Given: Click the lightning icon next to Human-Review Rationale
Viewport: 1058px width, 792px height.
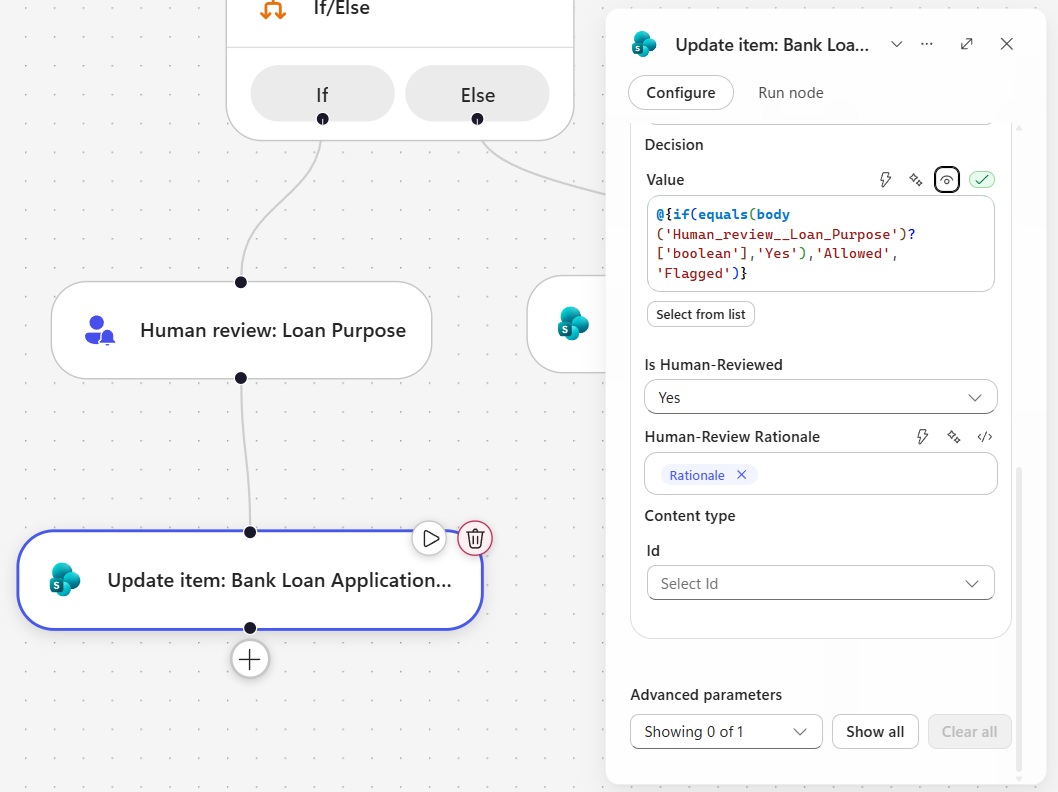Looking at the screenshot, I should click(922, 436).
